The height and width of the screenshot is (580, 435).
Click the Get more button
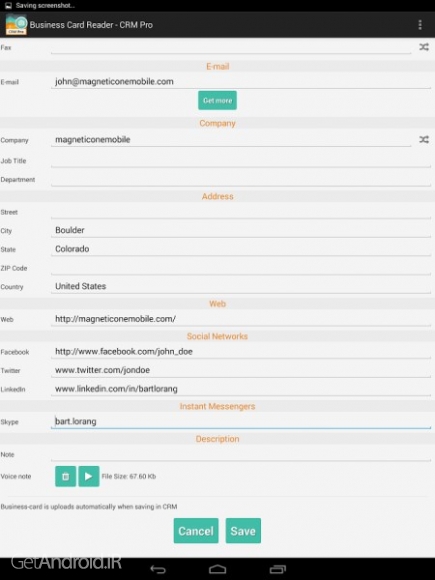pos(218,100)
